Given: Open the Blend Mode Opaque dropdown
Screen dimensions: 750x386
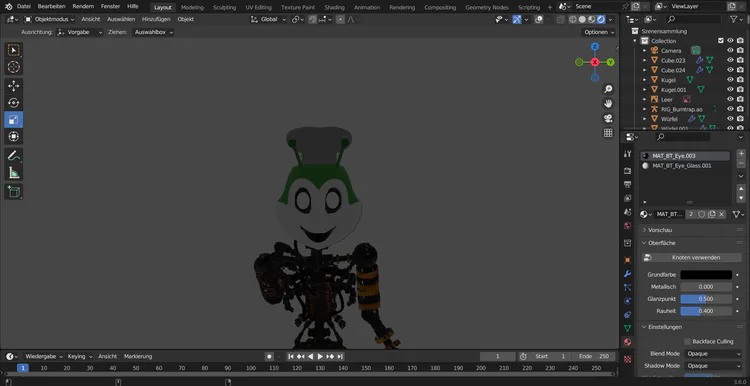Looking at the screenshot, I should click(713, 354).
